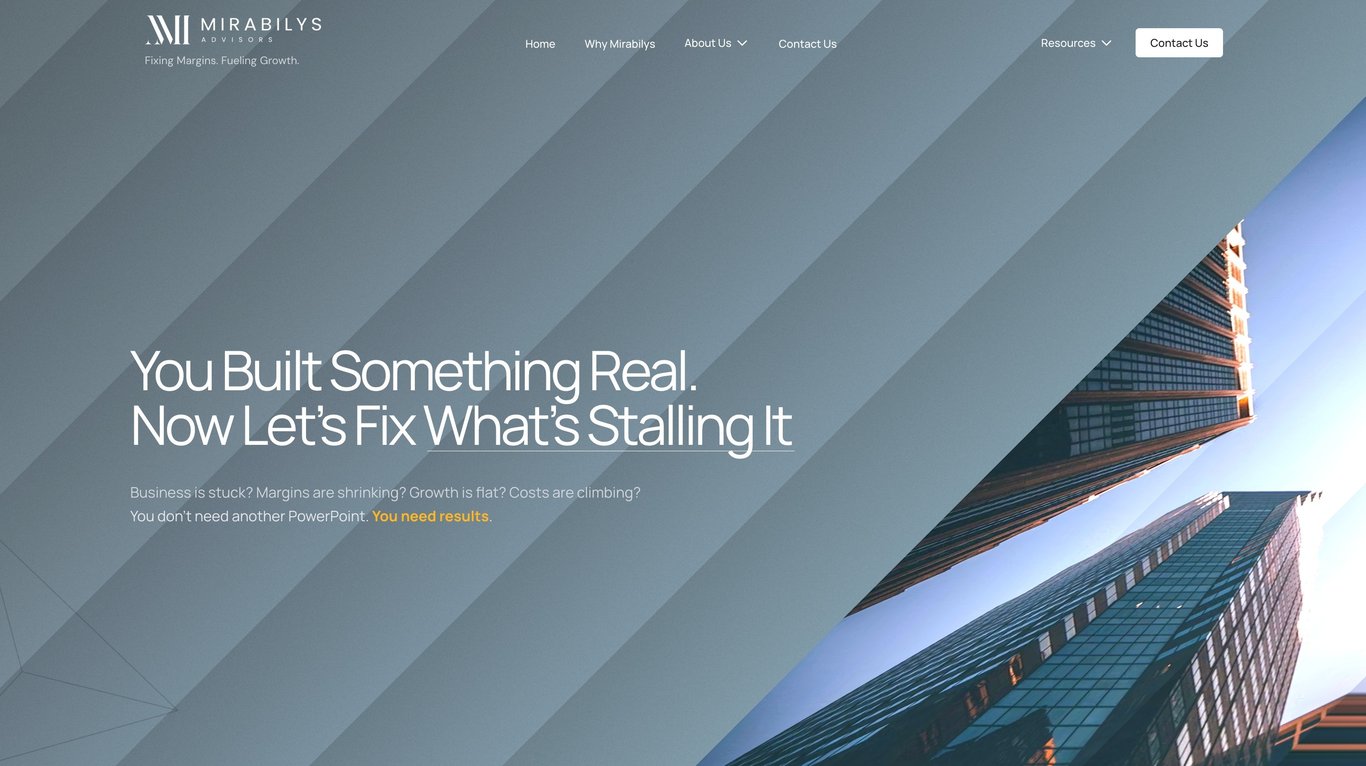Click the MIRABILYS ADVISORS wordmark
The image size is (1366, 766).
pos(261,29)
